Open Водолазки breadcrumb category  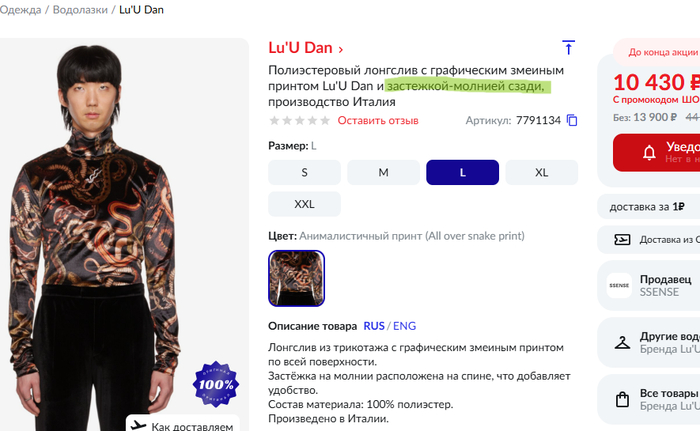80,10
